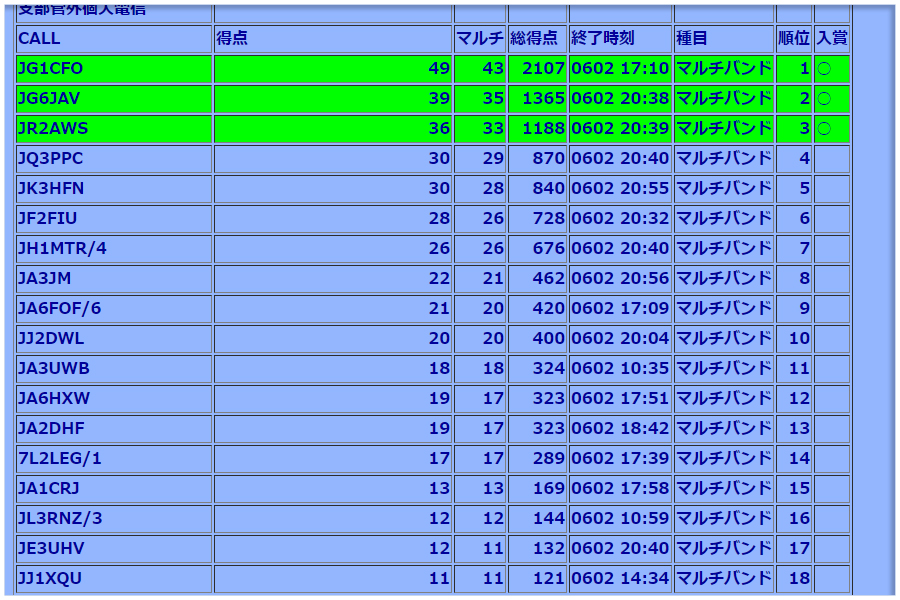This screenshot has height=600, width=900.
Task: Select the JL3RNZ/3 call sign cell
Action: pyautogui.click(x=114, y=519)
